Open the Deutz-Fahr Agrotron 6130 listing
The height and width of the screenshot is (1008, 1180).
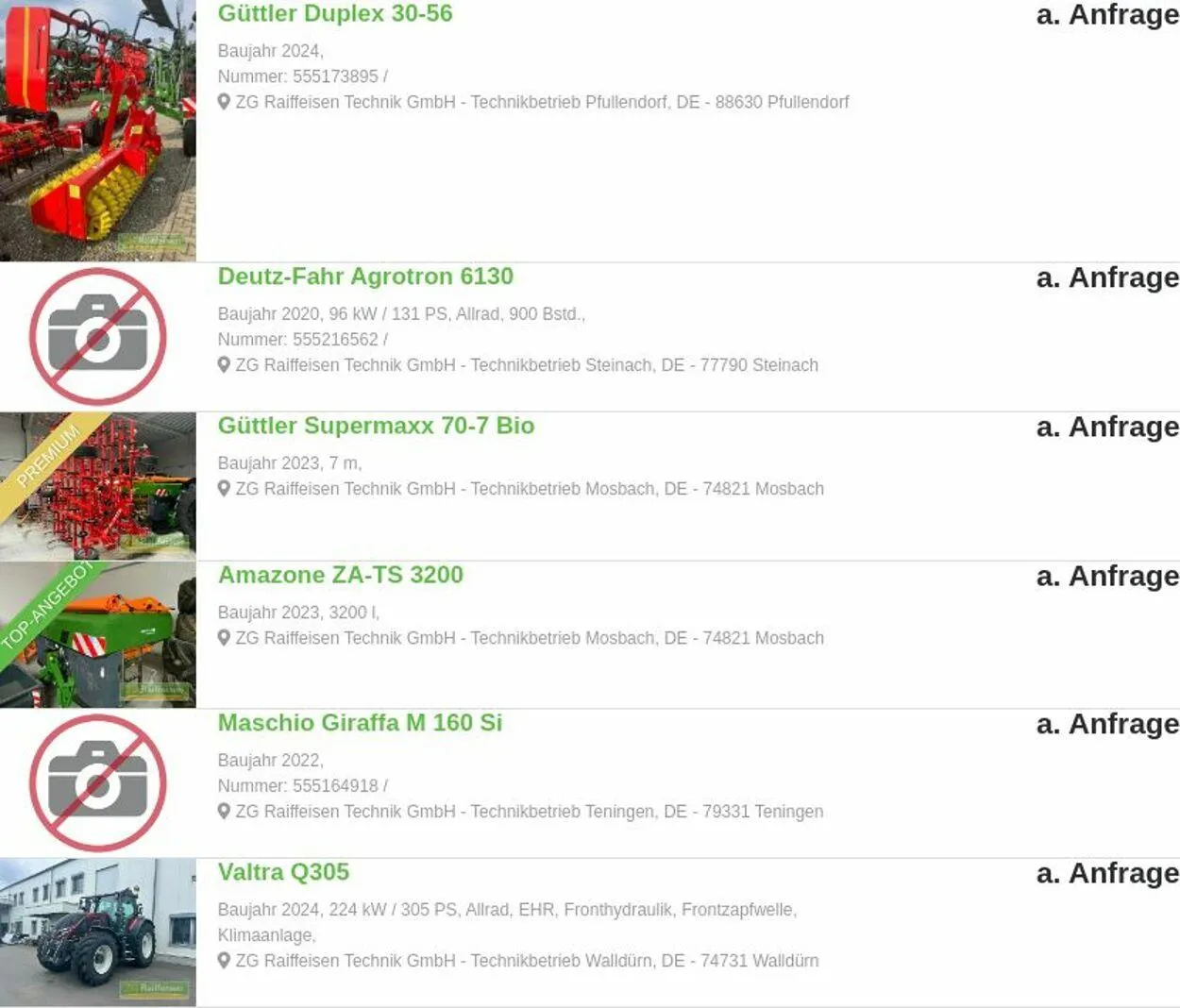[365, 277]
